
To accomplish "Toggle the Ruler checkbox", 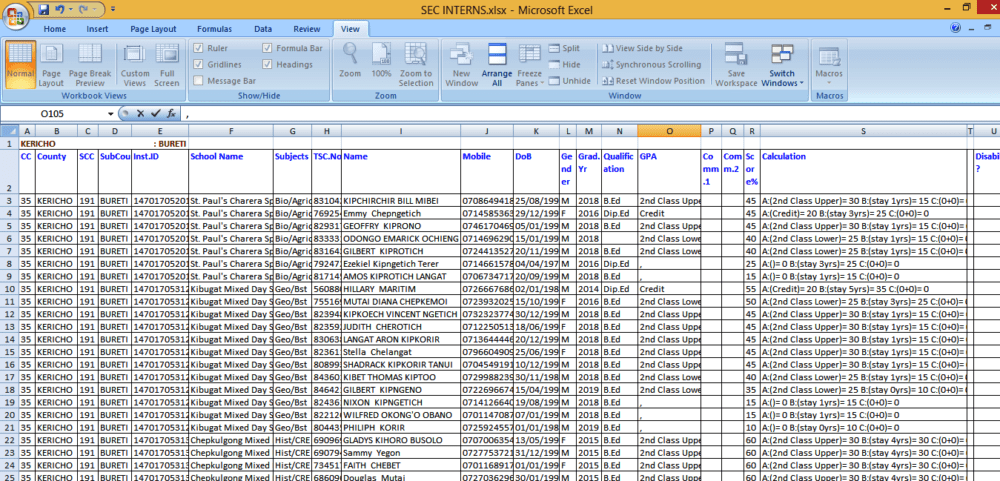I will coord(198,48).
